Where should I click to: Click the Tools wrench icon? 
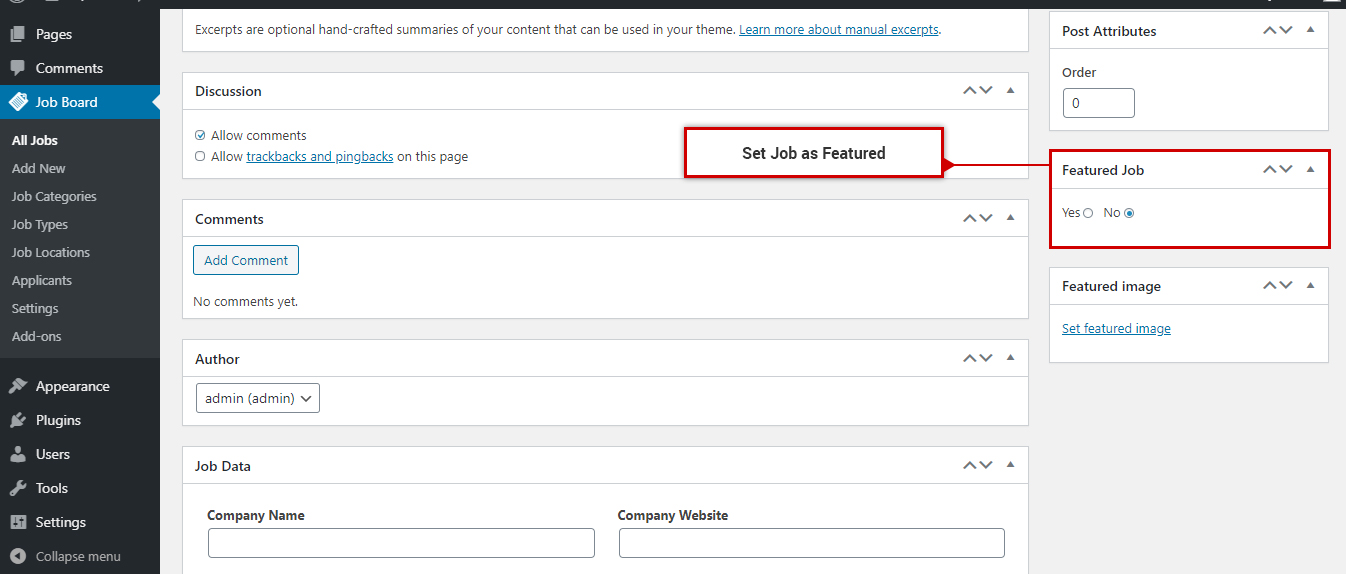click(18, 488)
